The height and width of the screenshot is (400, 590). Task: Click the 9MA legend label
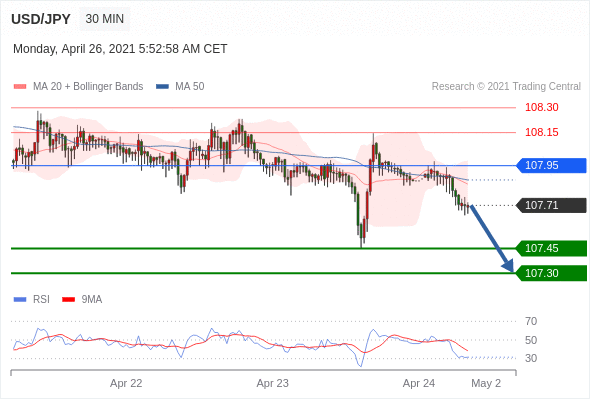coord(92,300)
